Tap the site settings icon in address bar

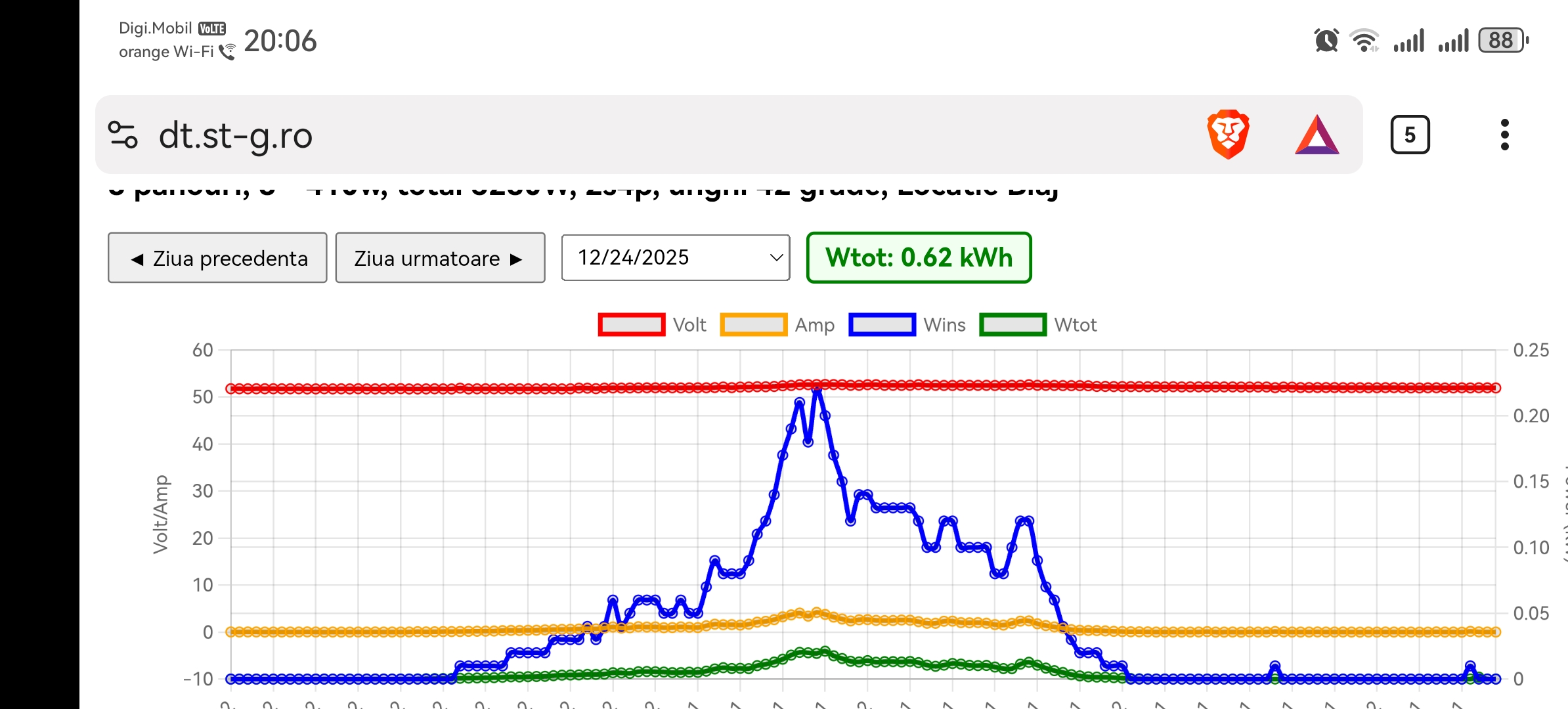[123, 135]
